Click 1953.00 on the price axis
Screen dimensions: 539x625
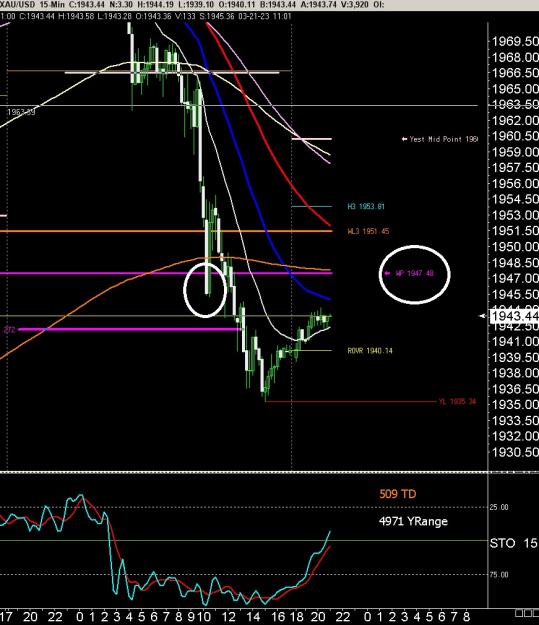(515, 215)
